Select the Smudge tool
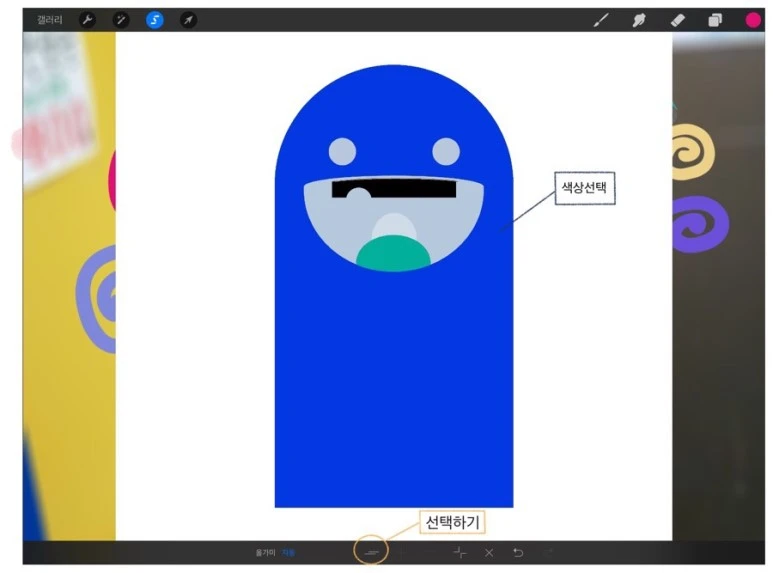 click(639, 20)
